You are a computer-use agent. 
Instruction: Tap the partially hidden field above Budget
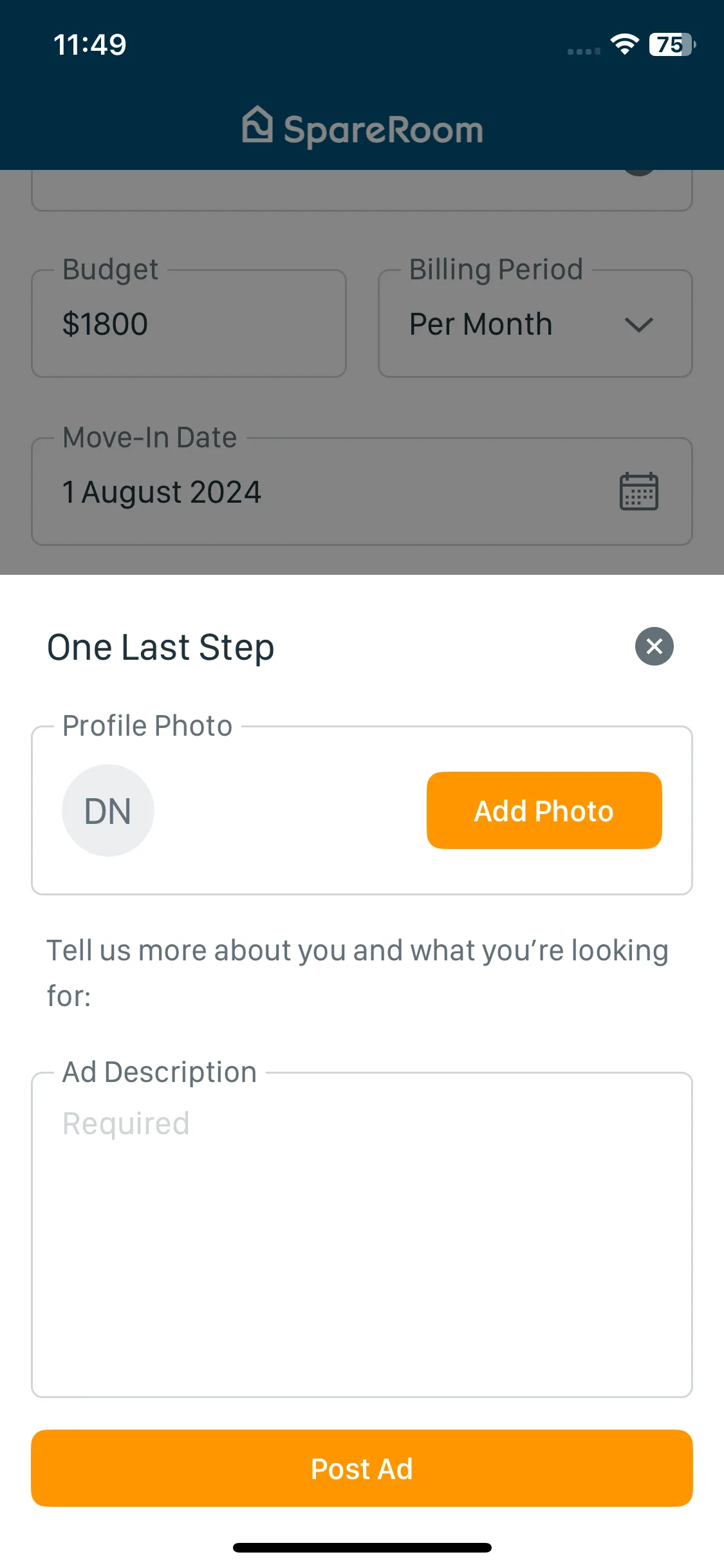(x=362, y=191)
